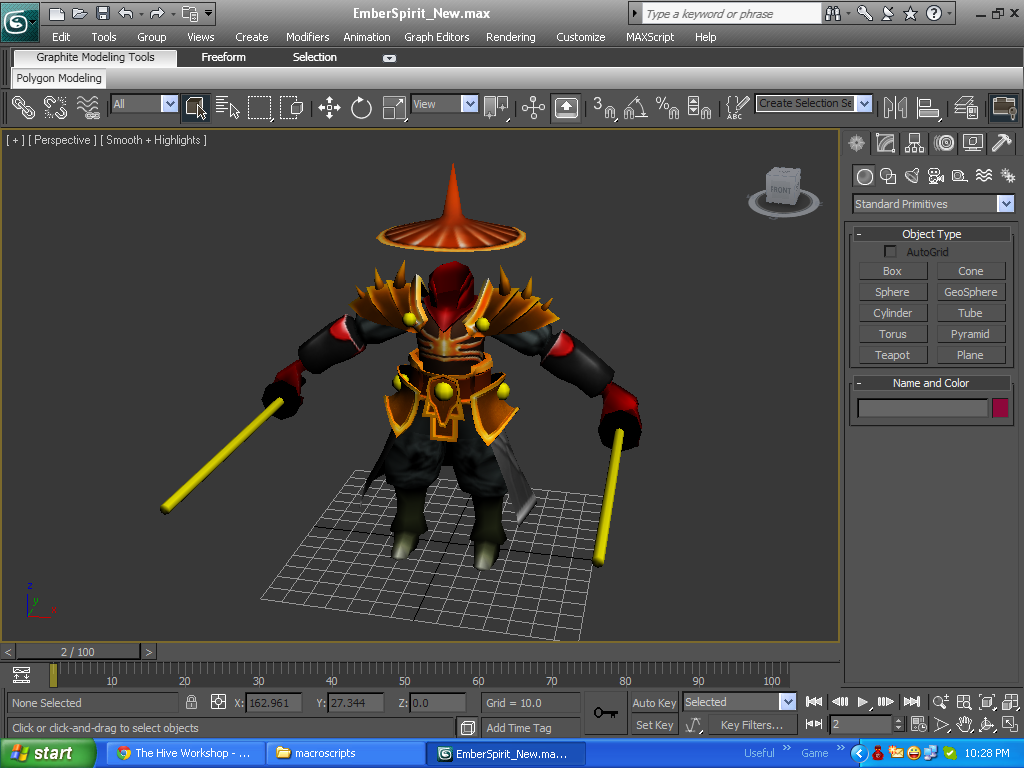Image resolution: width=1024 pixels, height=768 pixels.
Task: Select the Systems category icon
Action: [x=1008, y=176]
